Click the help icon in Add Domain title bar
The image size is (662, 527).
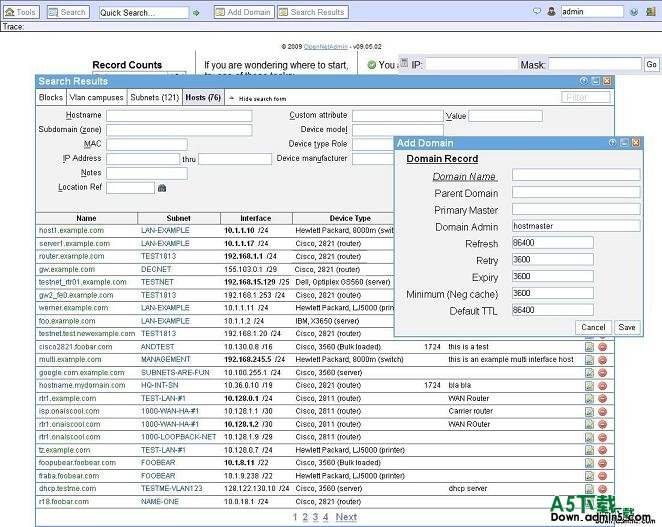(611, 143)
